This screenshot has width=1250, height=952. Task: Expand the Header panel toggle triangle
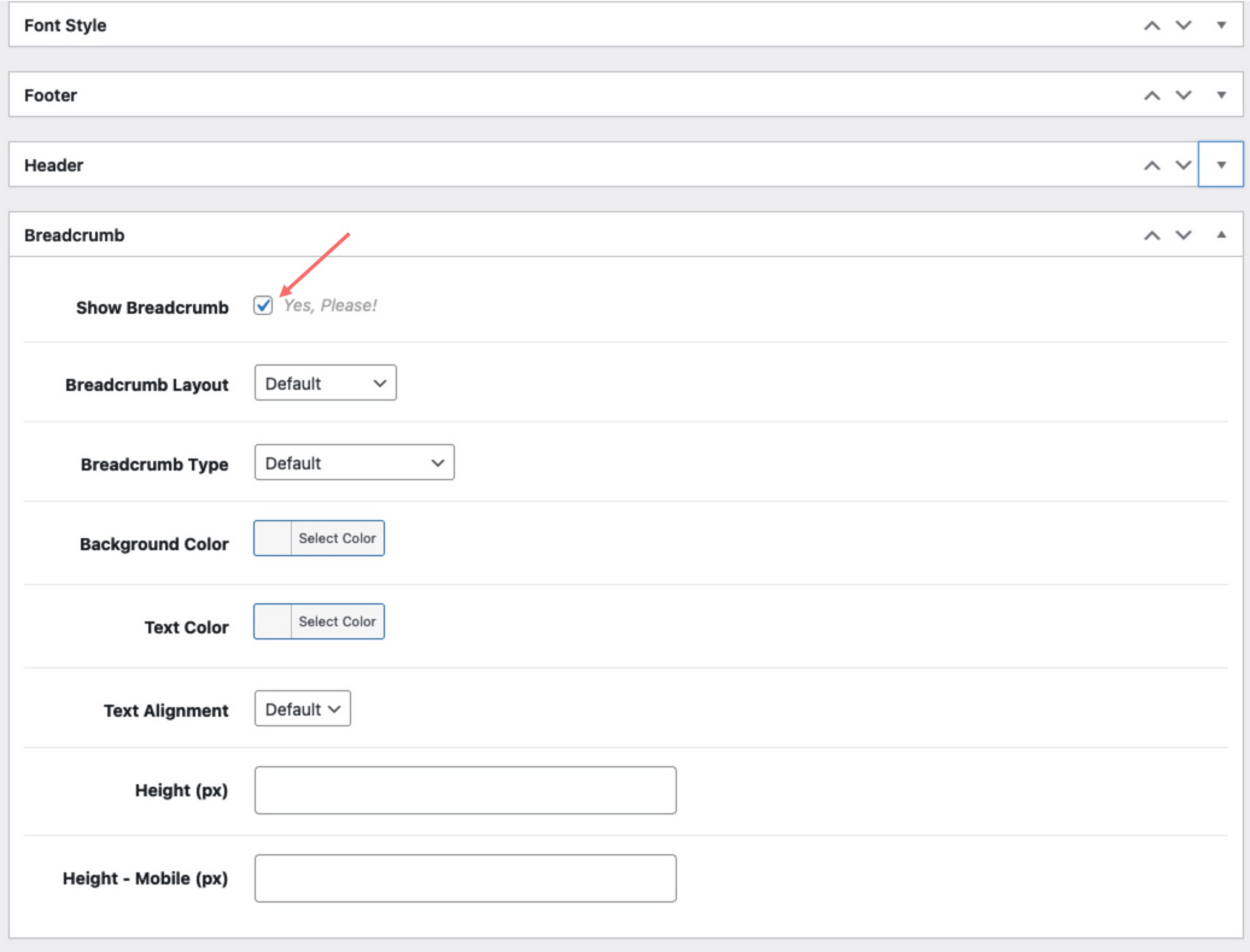click(1221, 165)
